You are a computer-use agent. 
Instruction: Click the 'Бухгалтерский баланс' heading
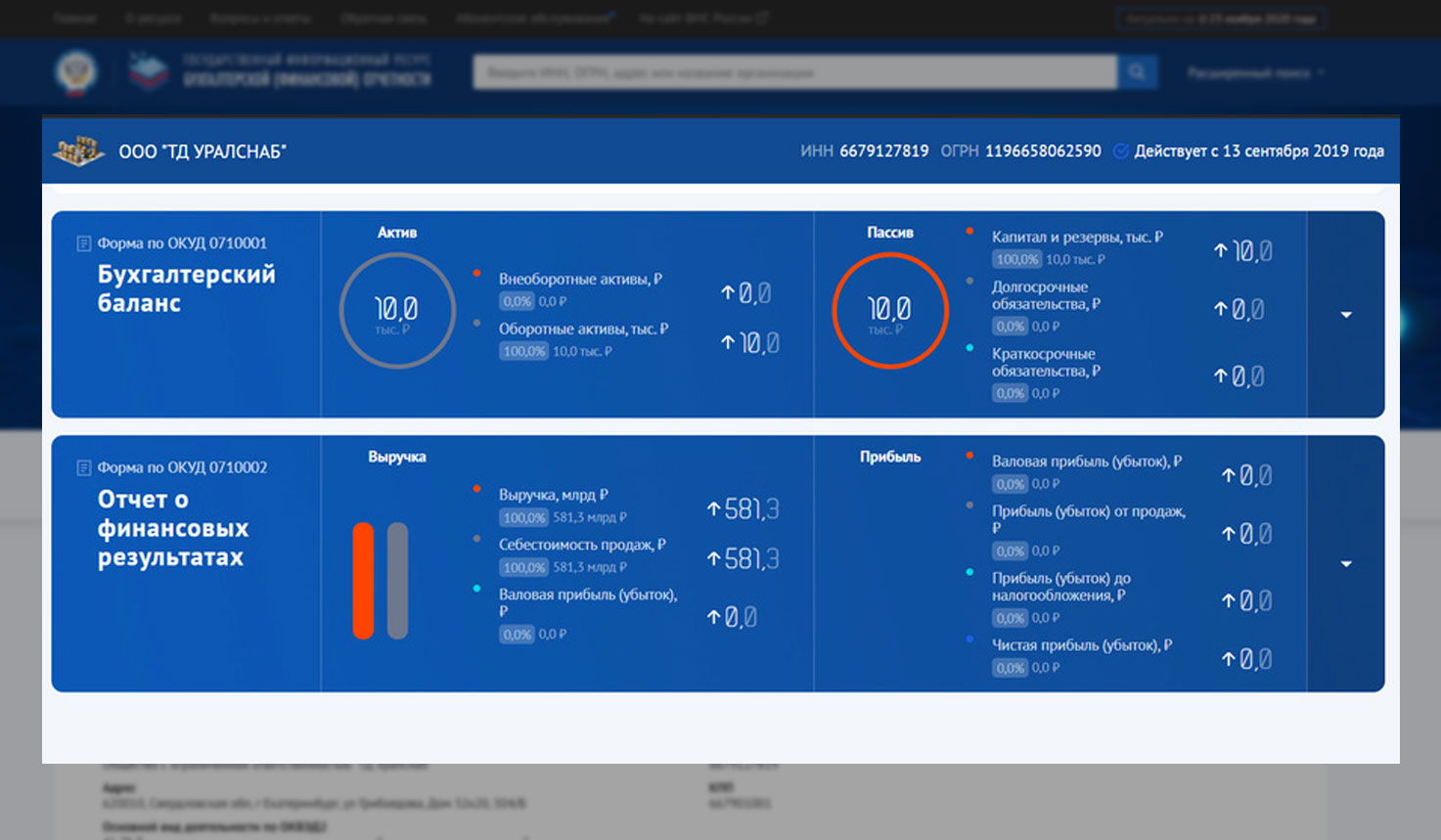tap(186, 288)
